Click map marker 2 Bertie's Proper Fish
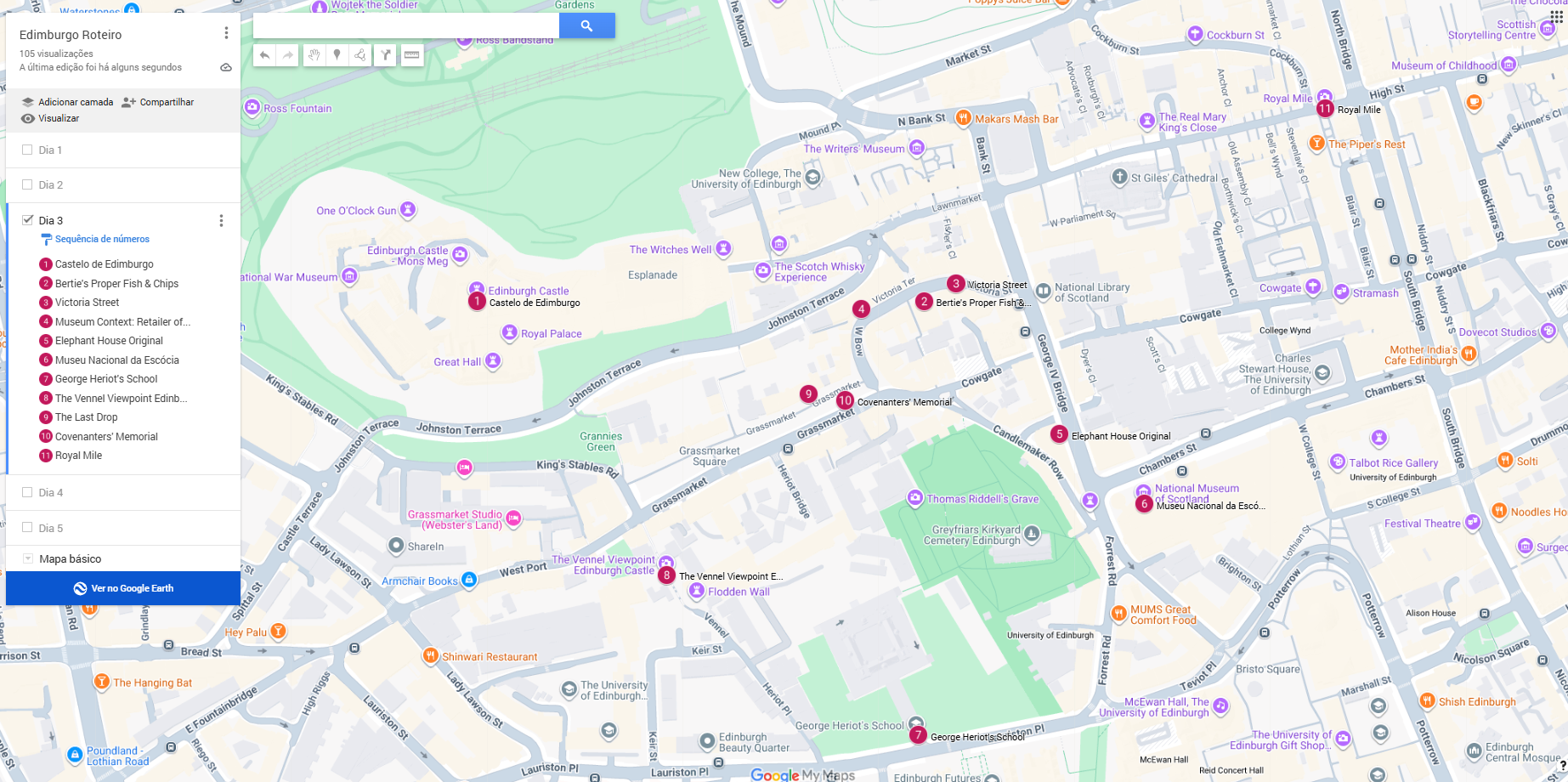This screenshot has height=782, width=1568. 924,302
